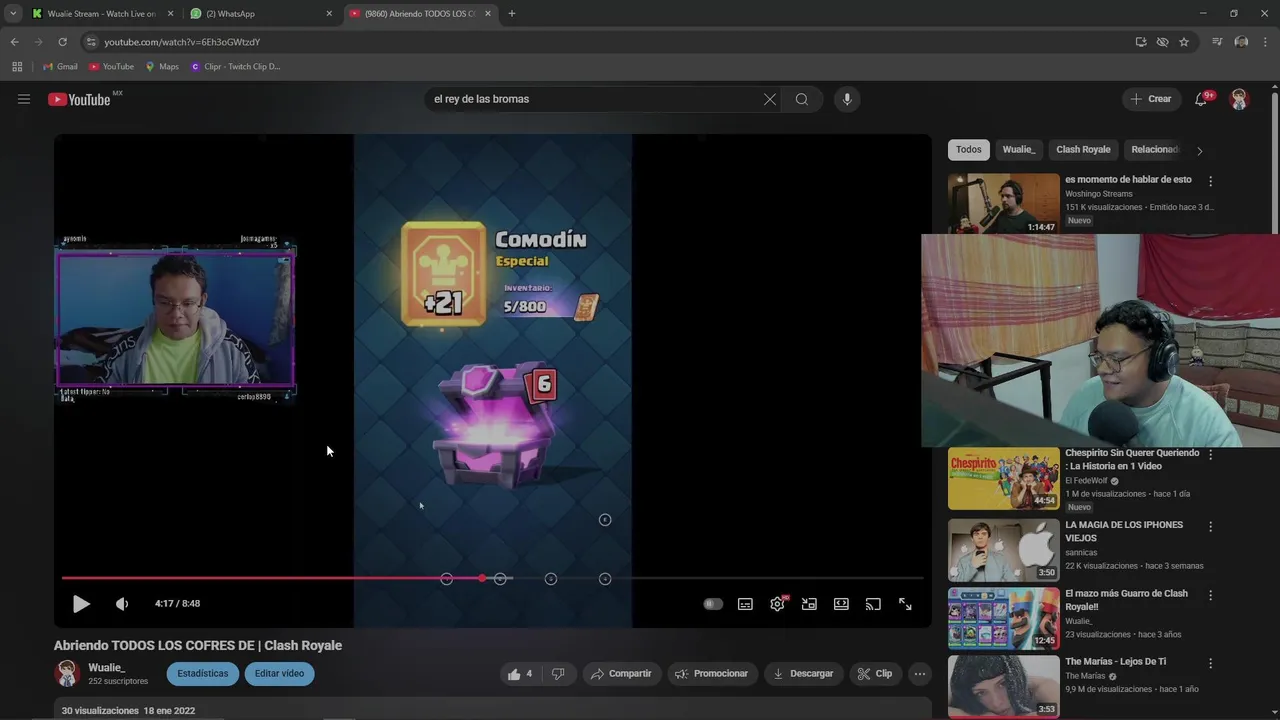Open Estadísticas analytics button
1280x720 pixels.
click(203, 674)
